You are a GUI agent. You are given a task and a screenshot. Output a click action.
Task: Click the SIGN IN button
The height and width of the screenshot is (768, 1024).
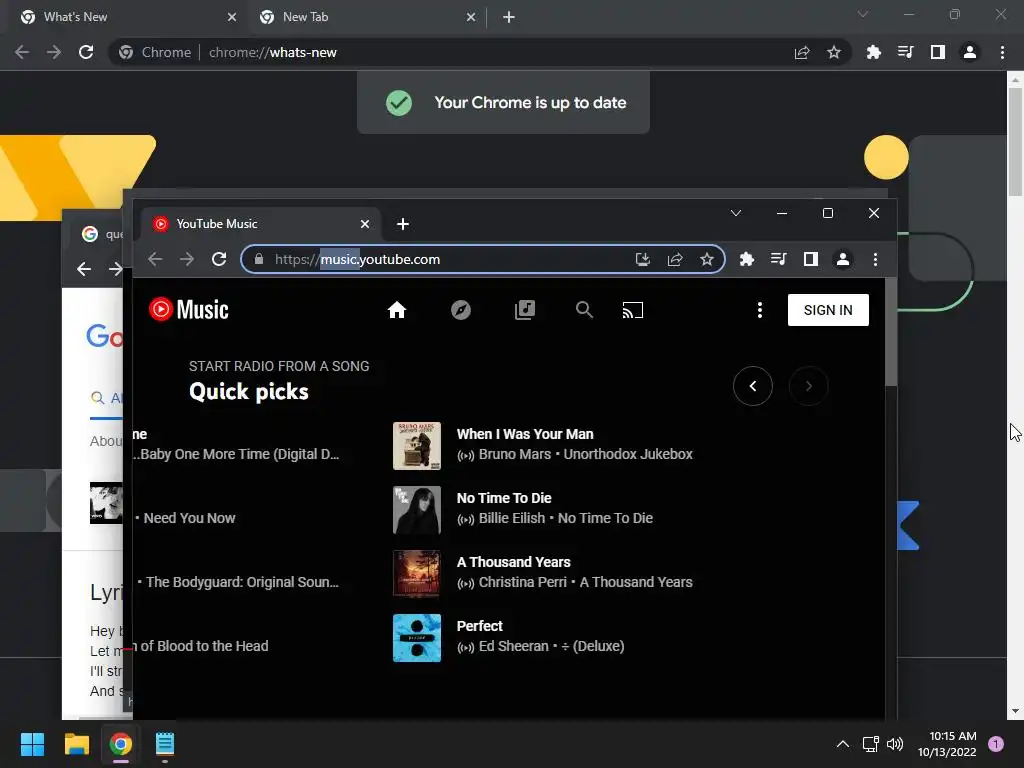828,310
